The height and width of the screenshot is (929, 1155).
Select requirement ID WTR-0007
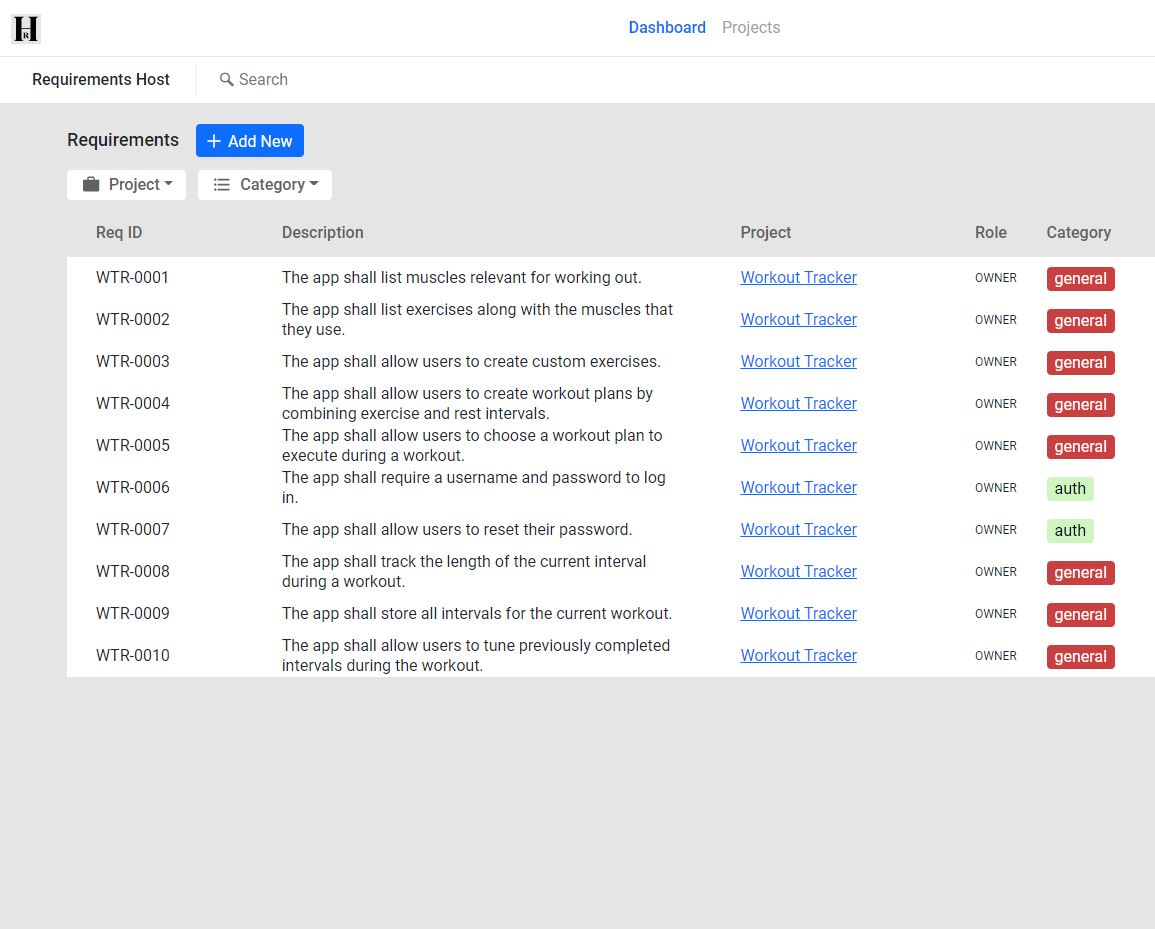coord(133,529)
